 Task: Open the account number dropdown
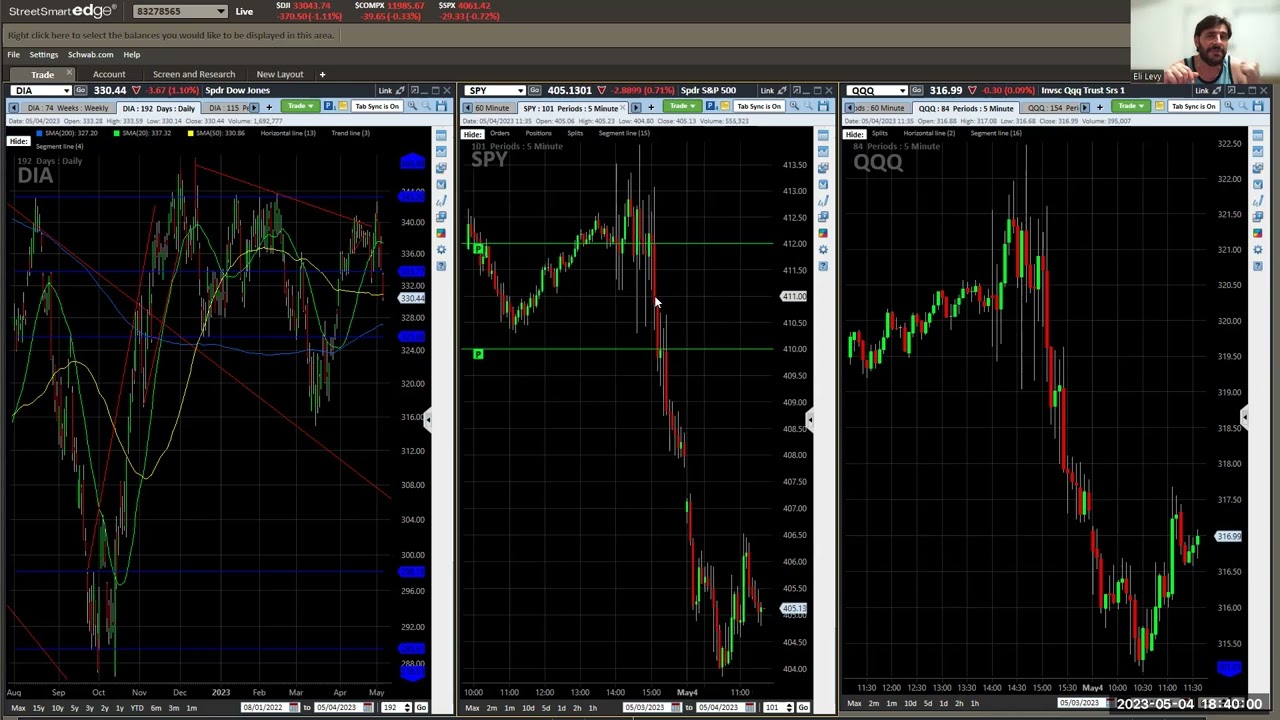(x=220, y=11)
